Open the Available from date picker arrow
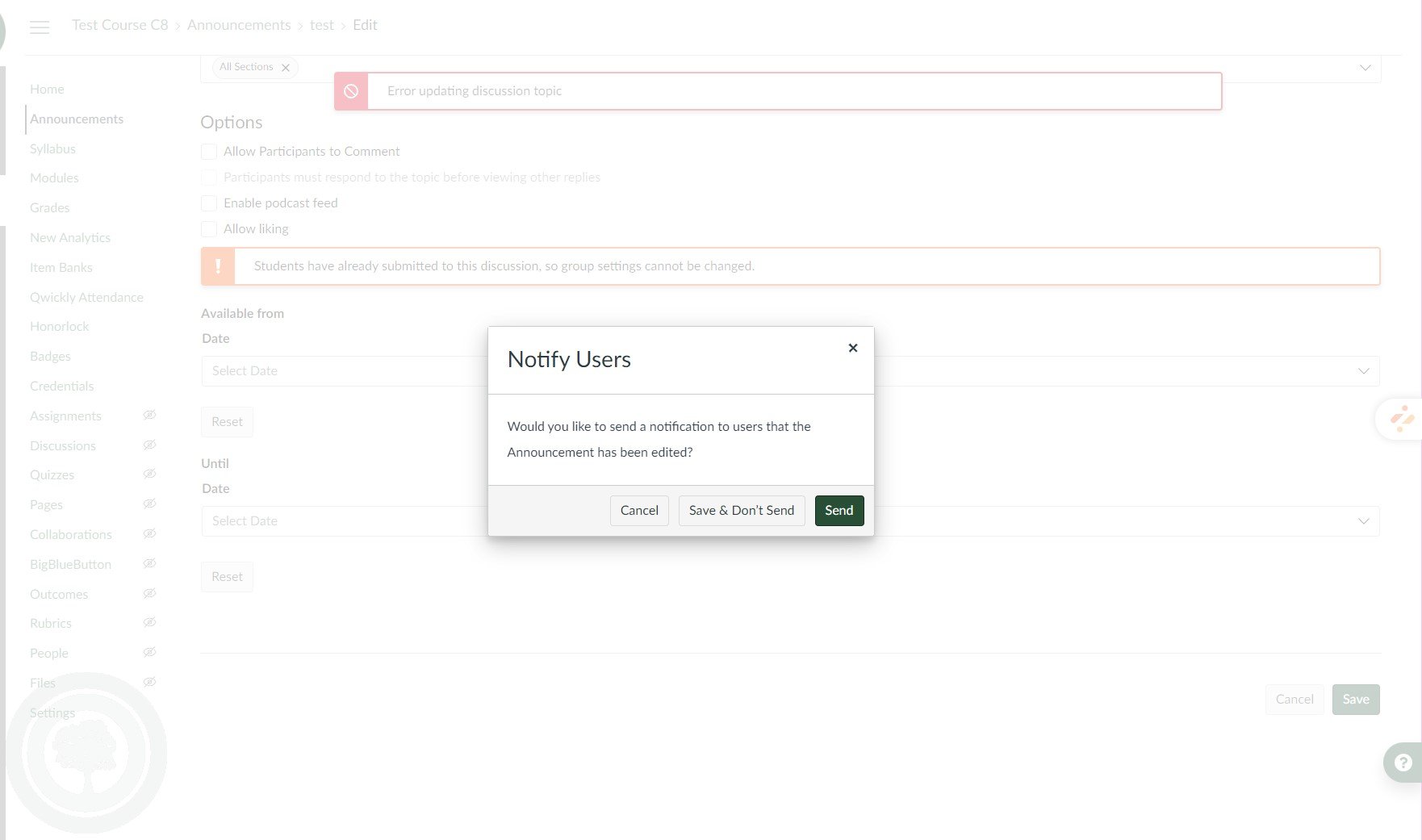Image resolution: width=1422 pixels, height=840 pixels. [x=1363, y=371]
